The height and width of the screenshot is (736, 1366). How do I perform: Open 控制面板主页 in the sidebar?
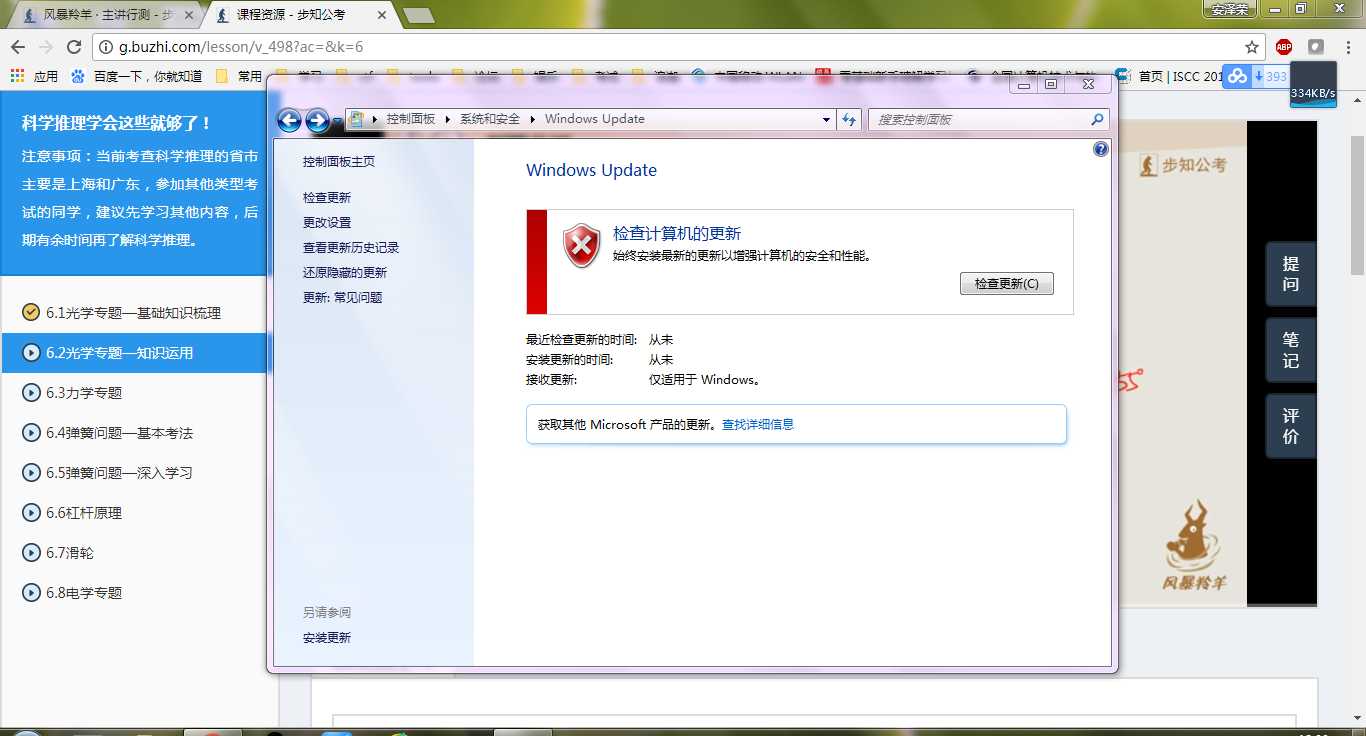339,162
